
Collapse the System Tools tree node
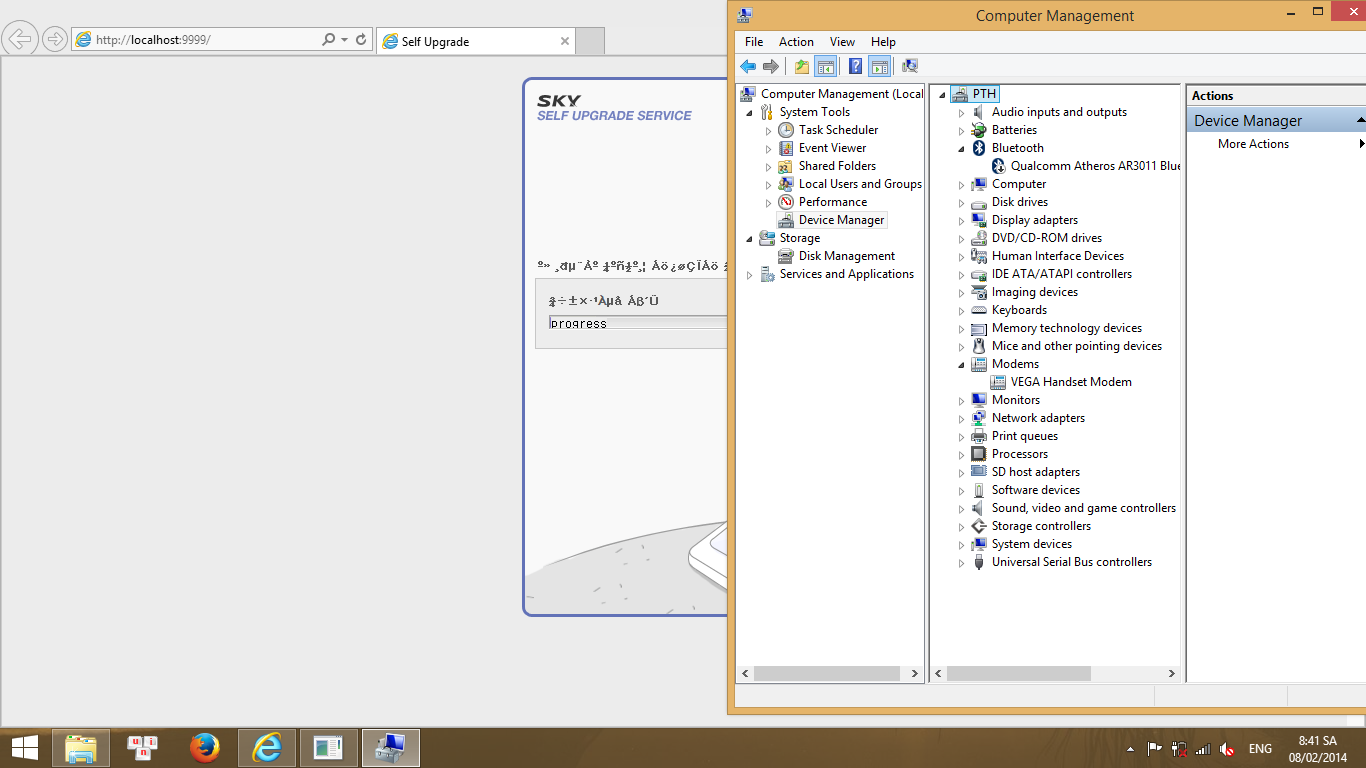click(750, 113)
